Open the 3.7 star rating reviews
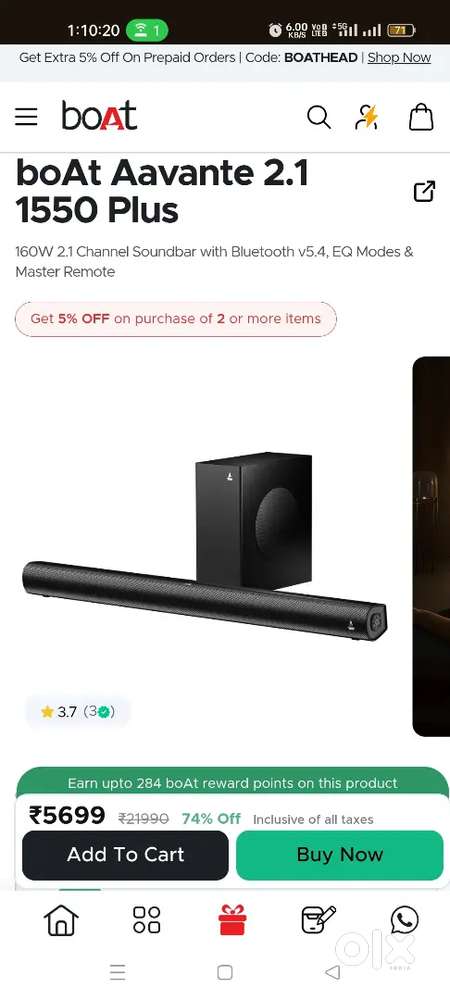 pos(78,712)
